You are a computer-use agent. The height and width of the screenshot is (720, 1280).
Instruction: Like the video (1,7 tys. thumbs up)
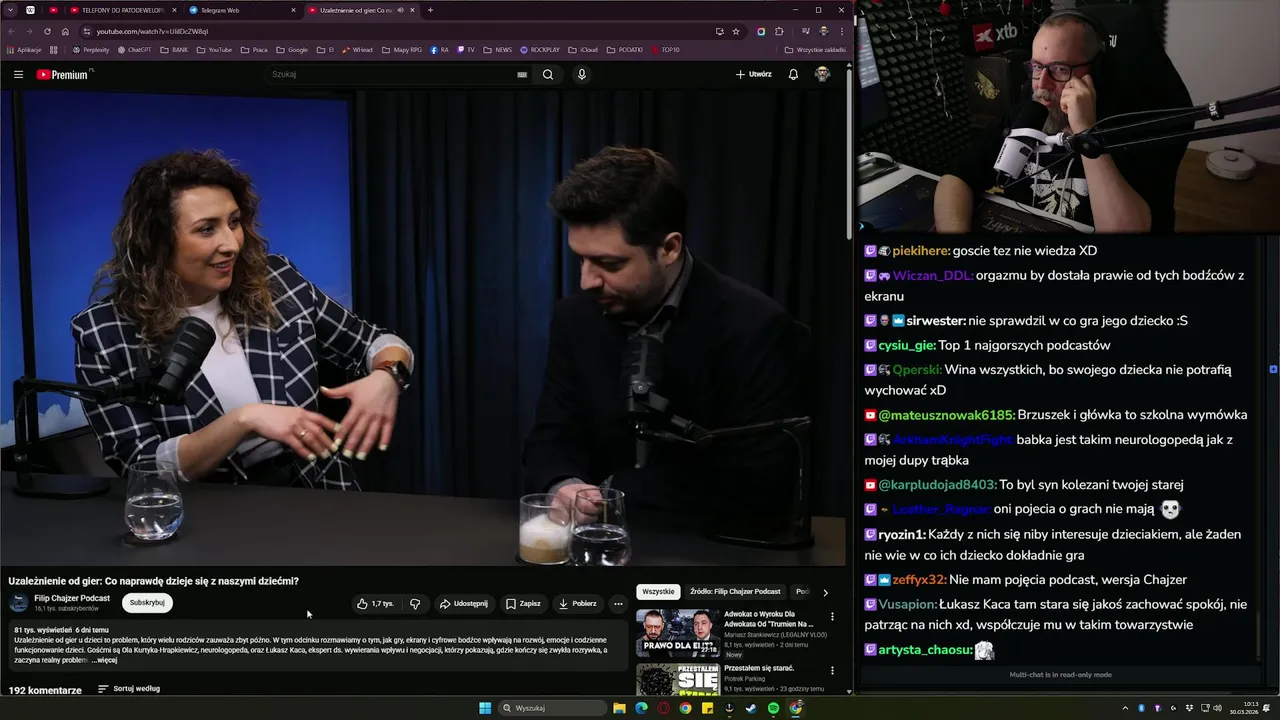pyautogui.click(x=376, y=603)
